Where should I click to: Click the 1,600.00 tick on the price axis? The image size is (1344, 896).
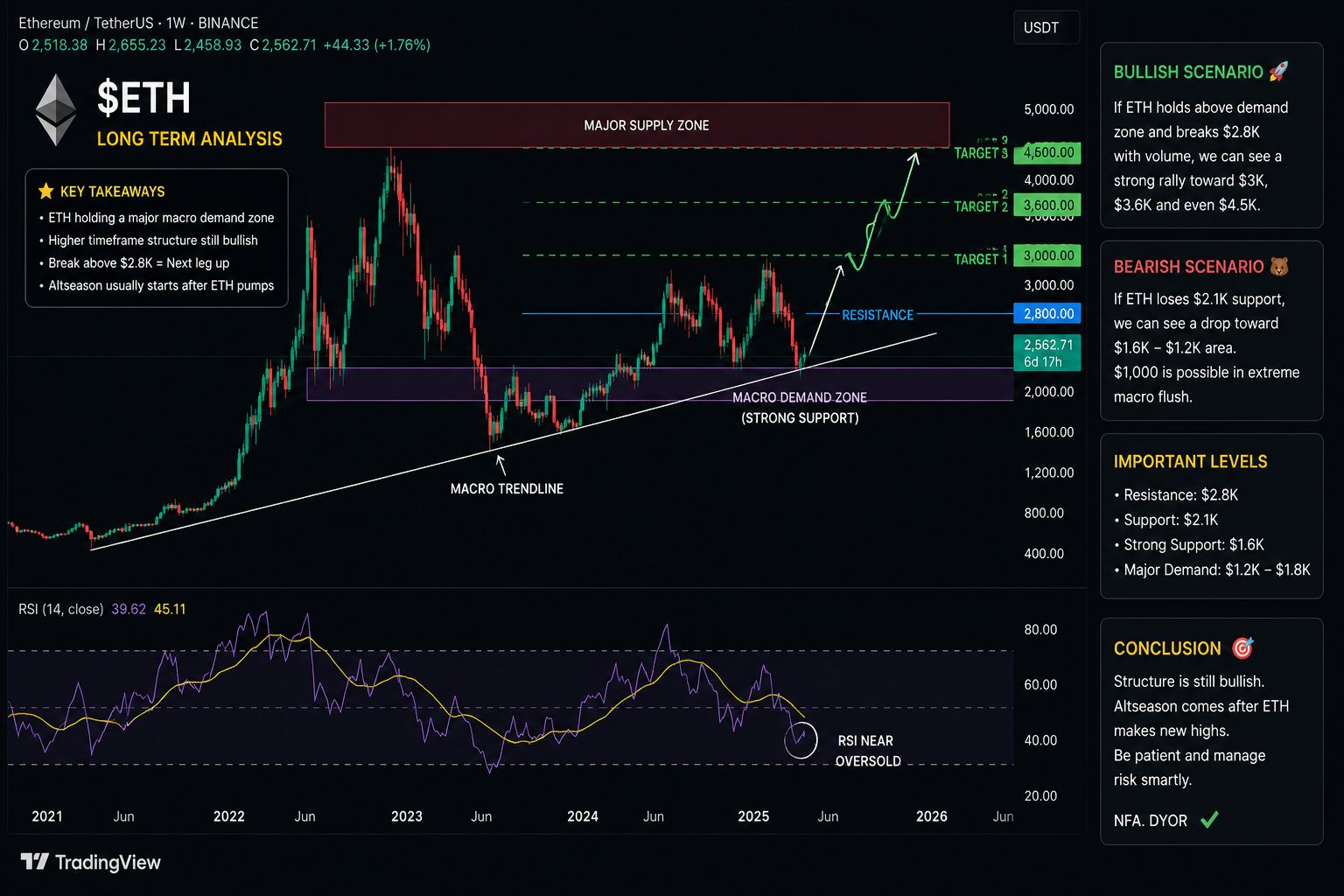click(1049, 432)
